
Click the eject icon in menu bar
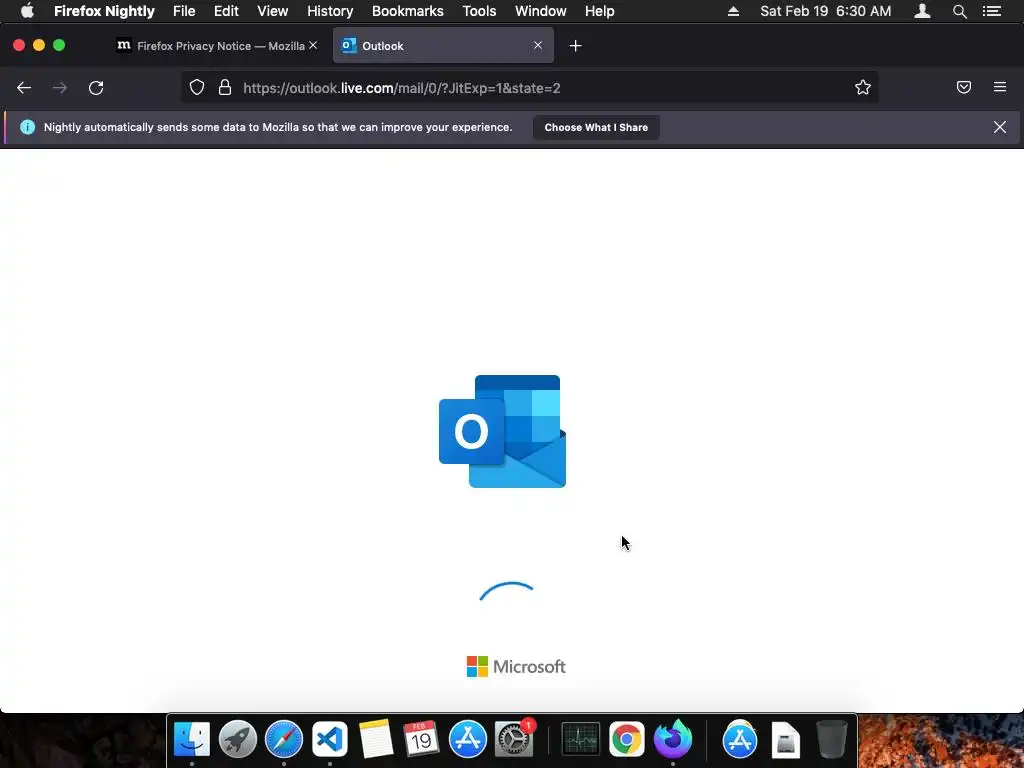pos(733,11)
